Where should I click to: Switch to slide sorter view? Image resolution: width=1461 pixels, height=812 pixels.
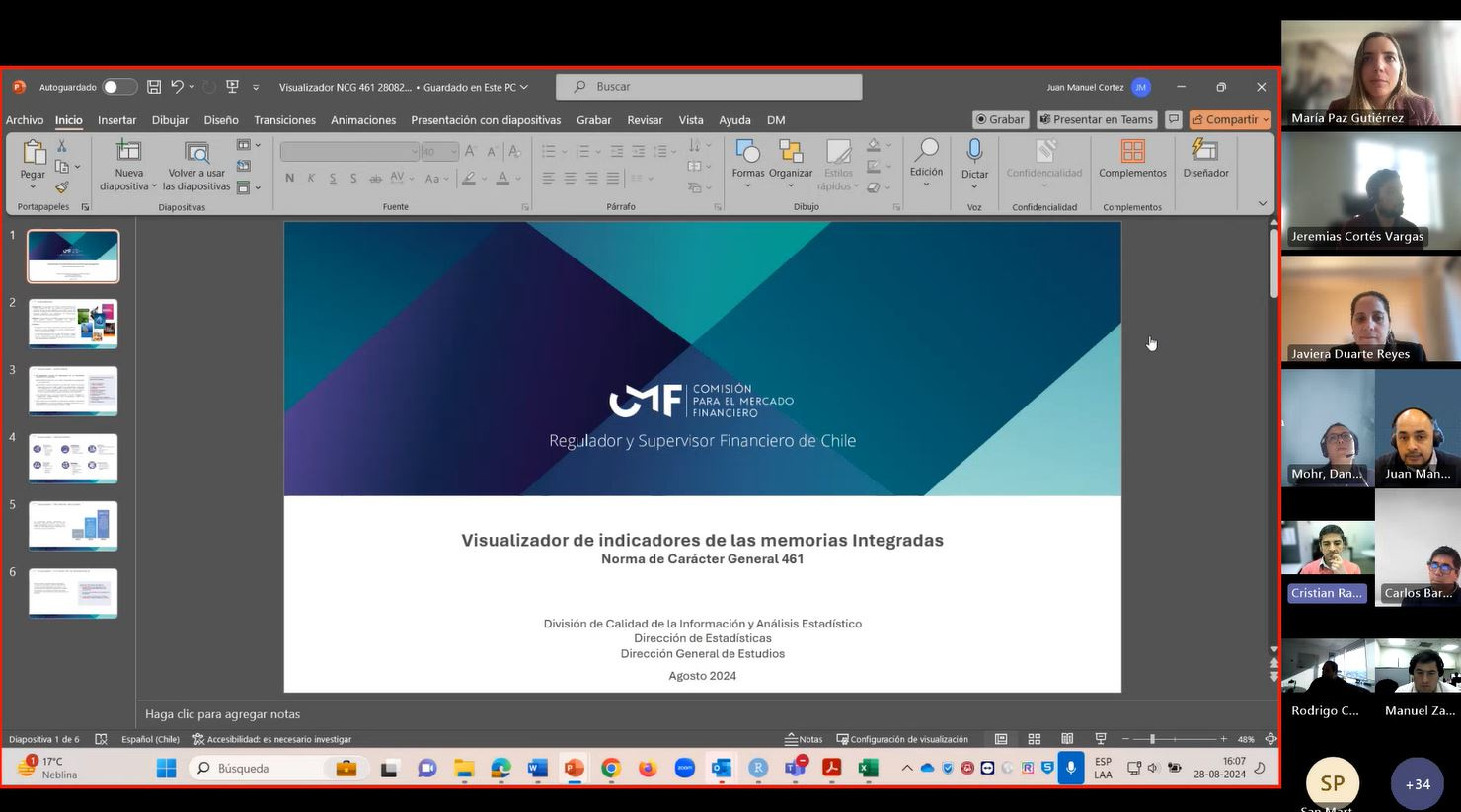point(1035,739)
